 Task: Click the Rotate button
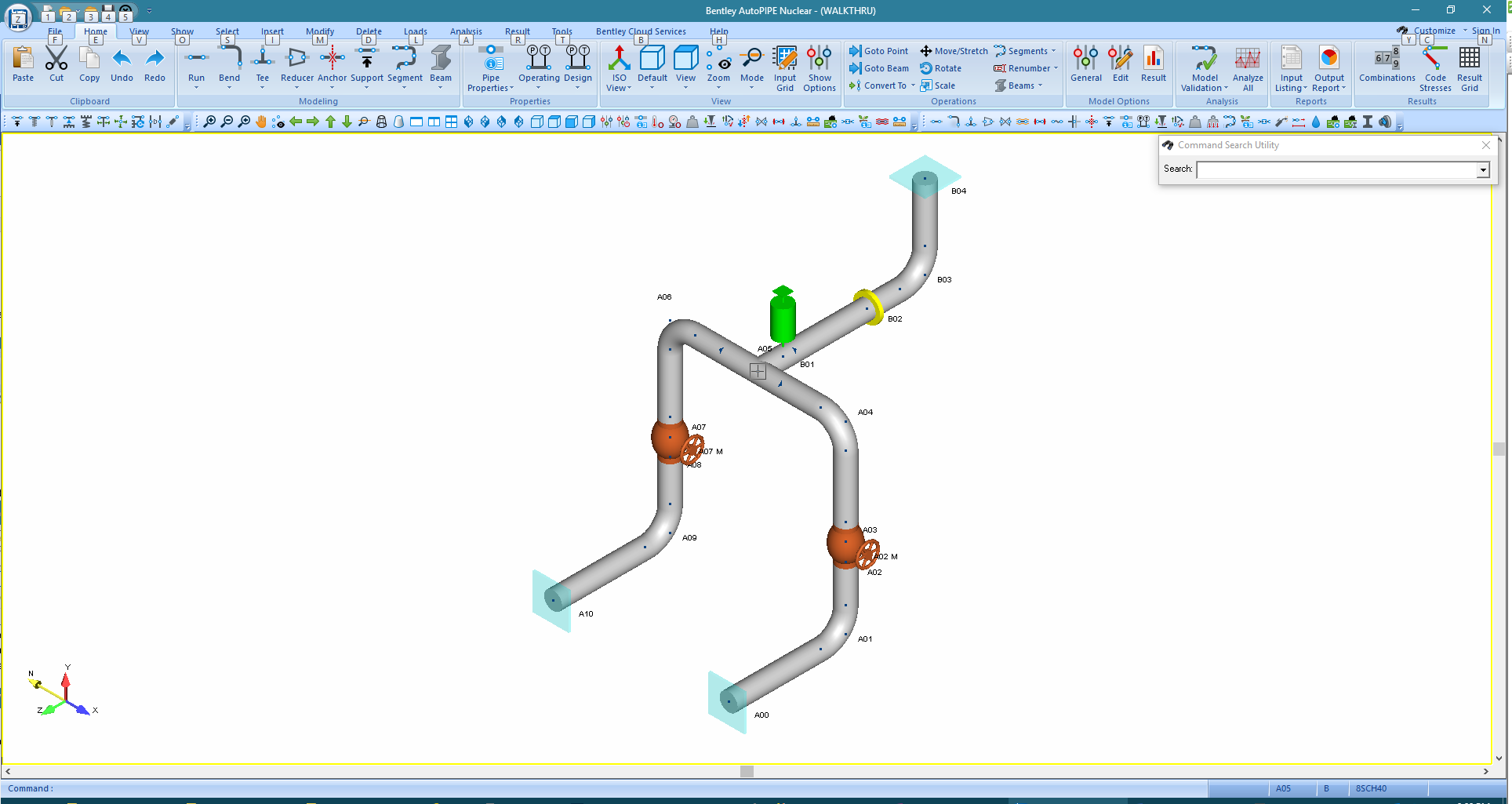(941, 68)
